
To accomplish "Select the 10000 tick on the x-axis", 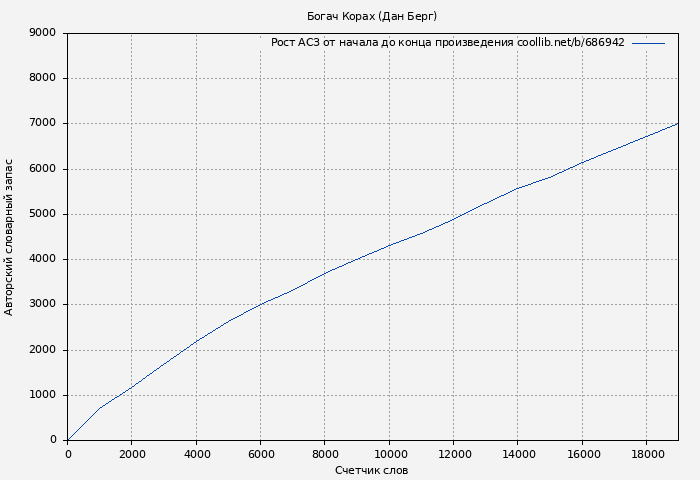I will click(389, 453).
